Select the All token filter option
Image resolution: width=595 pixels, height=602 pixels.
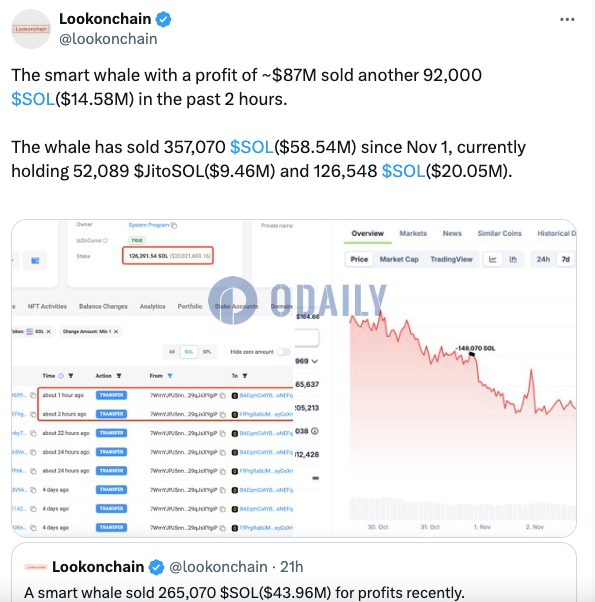click(x=172, y=352)
